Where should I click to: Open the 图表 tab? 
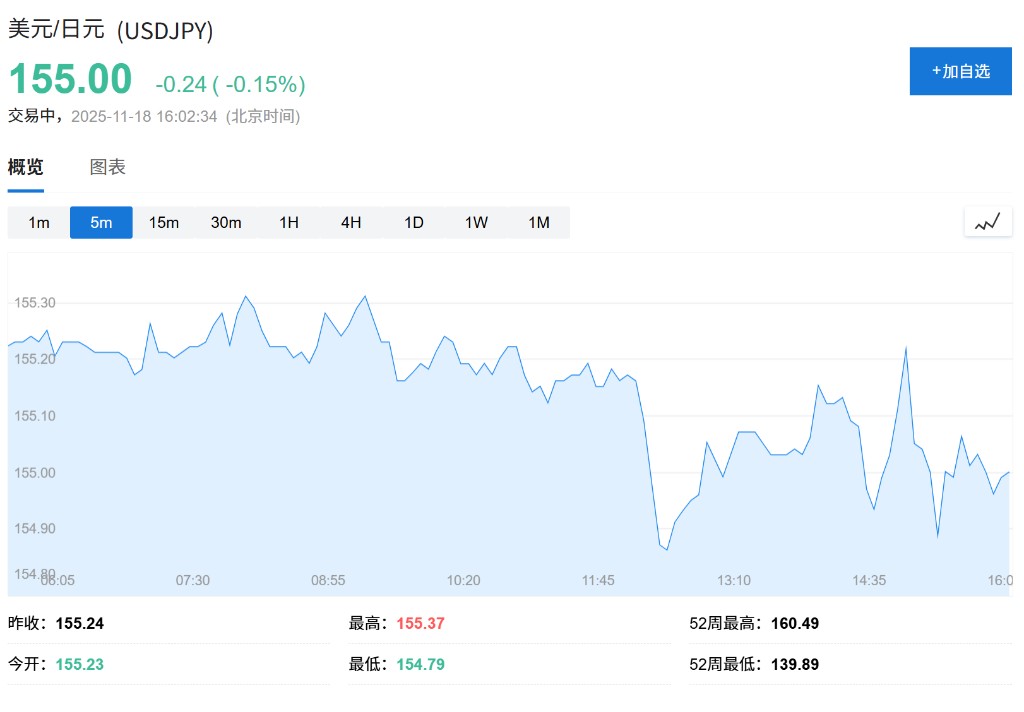[108, 167]
